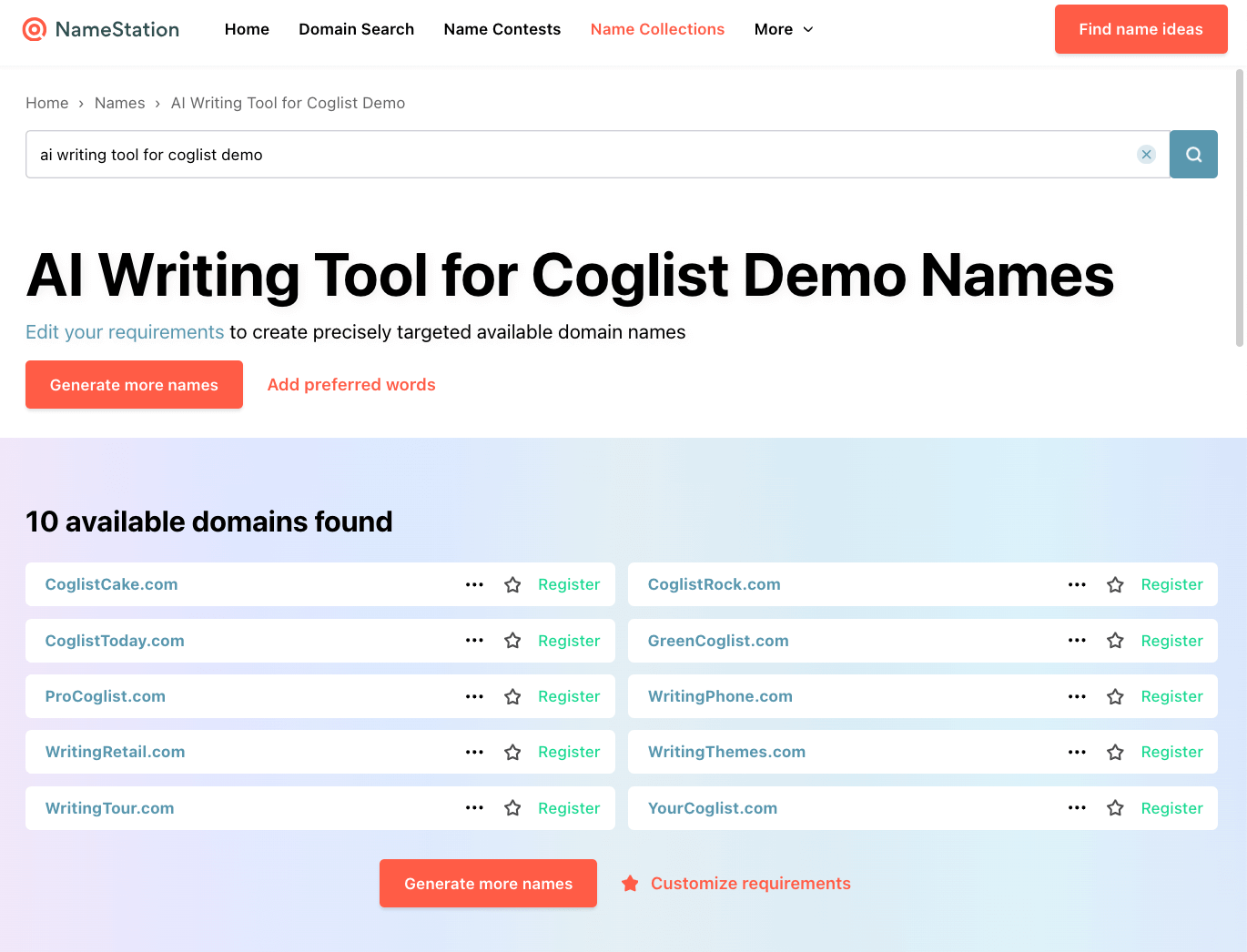1247x952 pixels.
Task: Open the ellipsis icon for WritingThemes.com
Action: [x=1077, y=752]
